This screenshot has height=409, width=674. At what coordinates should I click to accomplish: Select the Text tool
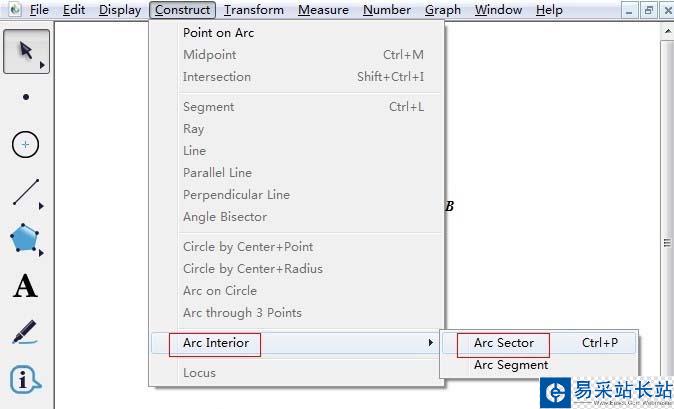tap(26, 287)
